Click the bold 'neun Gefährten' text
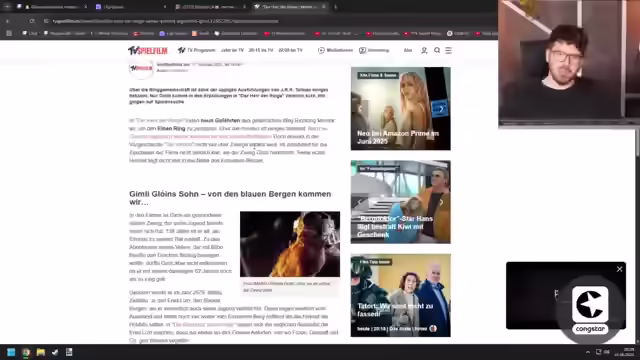This screenshot has width=640, height=360. coord(220,120)
